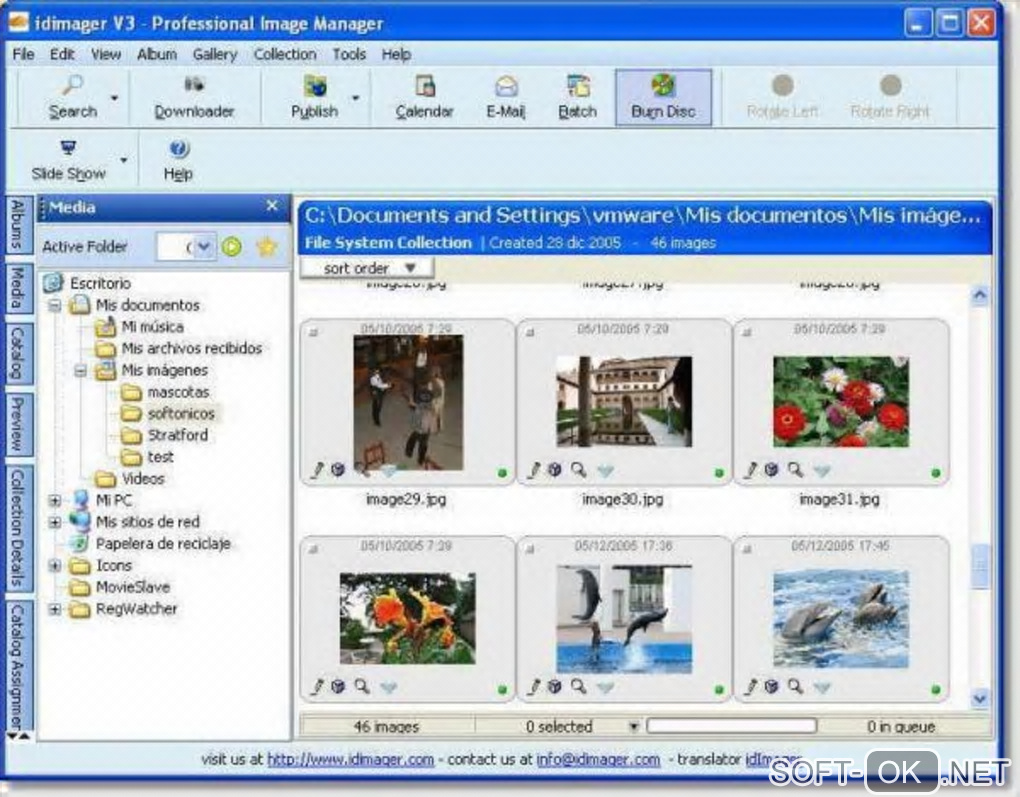Expand the Mi PC tree node
Viewport: 1020px width, 797px height.
55,500
